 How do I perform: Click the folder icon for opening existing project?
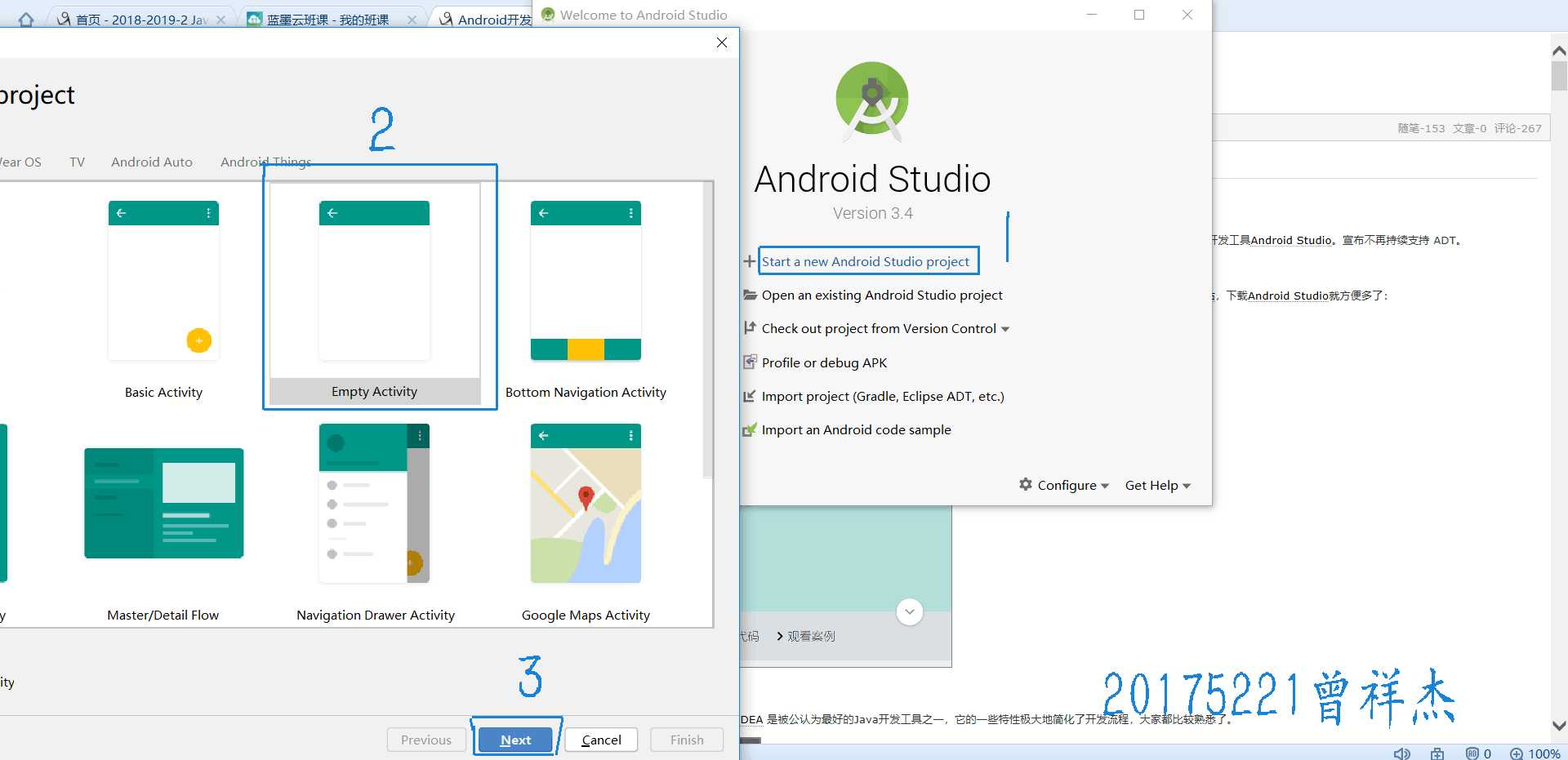pyautogui.click(x=750, y=295)
